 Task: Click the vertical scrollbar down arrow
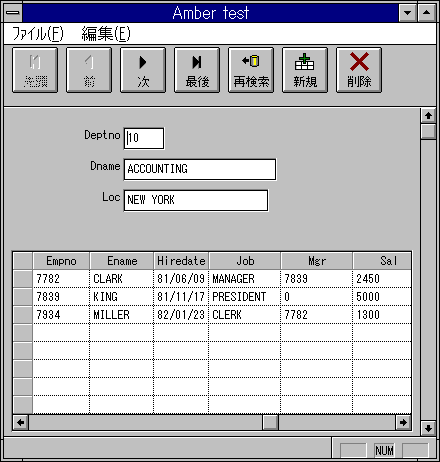click(428, 428)
